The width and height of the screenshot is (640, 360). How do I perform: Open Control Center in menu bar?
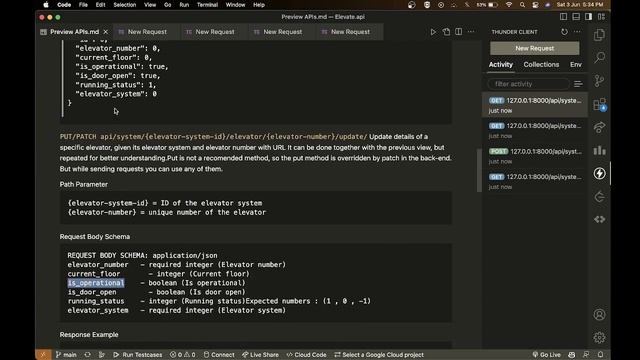pos(535,5)
